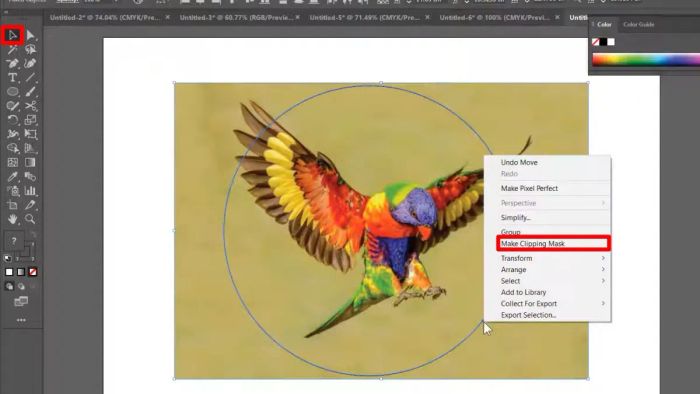Pick the Eyedropper tool
Screen dimensions: 700x394
click(x=12, y=177)
